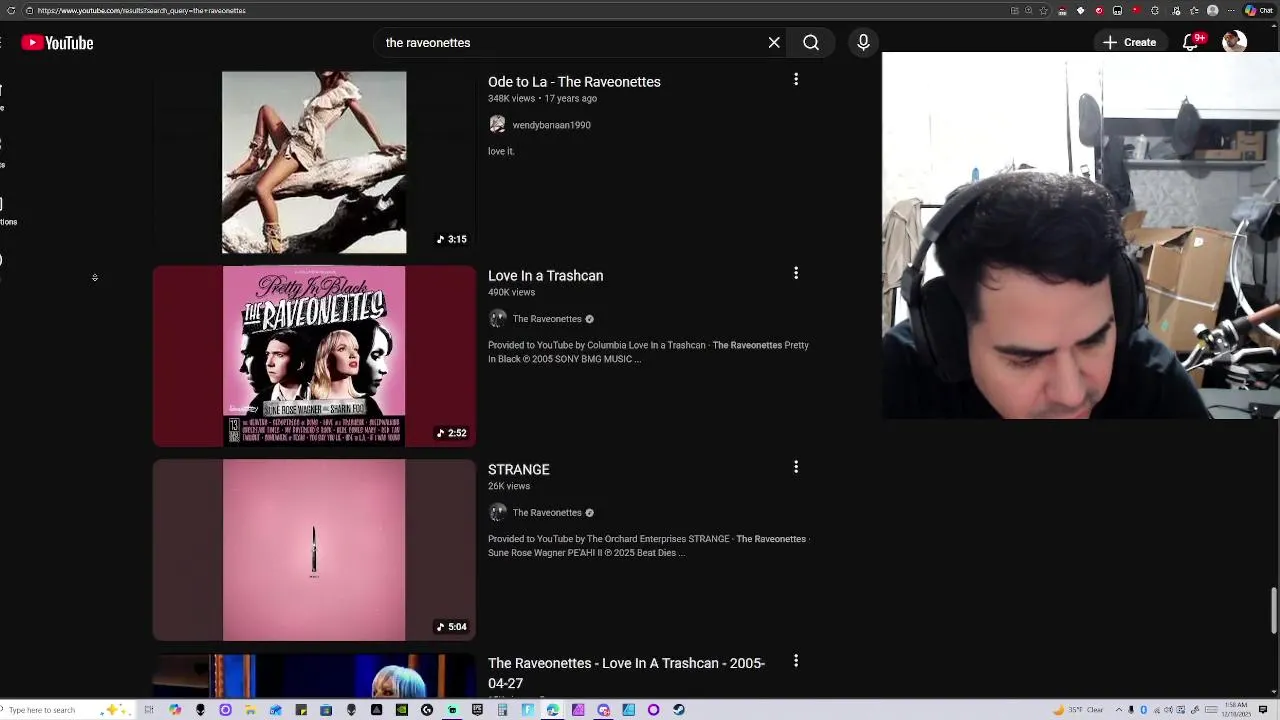The height and width of the screenshot is (720, 1280).
Task: Play the pink STRANGE thumbnail
Action: click(x=314, y=550)
